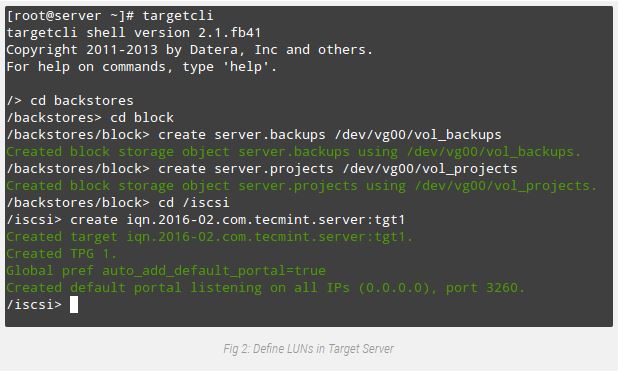Image resolution: width=620 pixels, height=373 pixels.
Task: Click the 'targetcli' command text
Action: 178,16
